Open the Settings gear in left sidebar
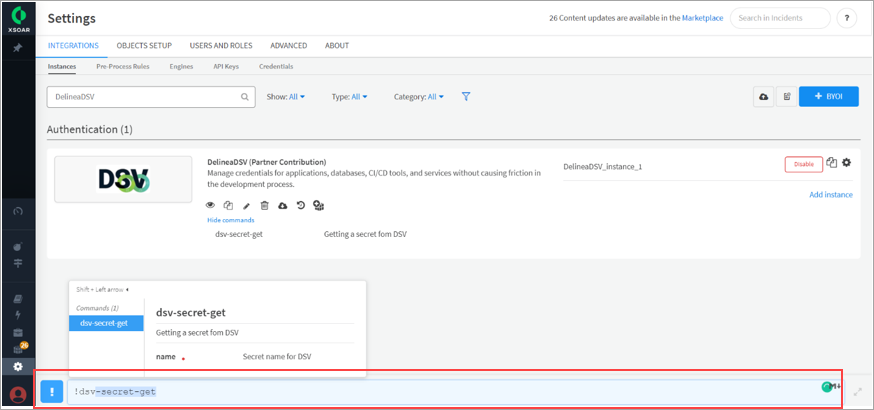874x410 pixels. click(x=17, y=366)
